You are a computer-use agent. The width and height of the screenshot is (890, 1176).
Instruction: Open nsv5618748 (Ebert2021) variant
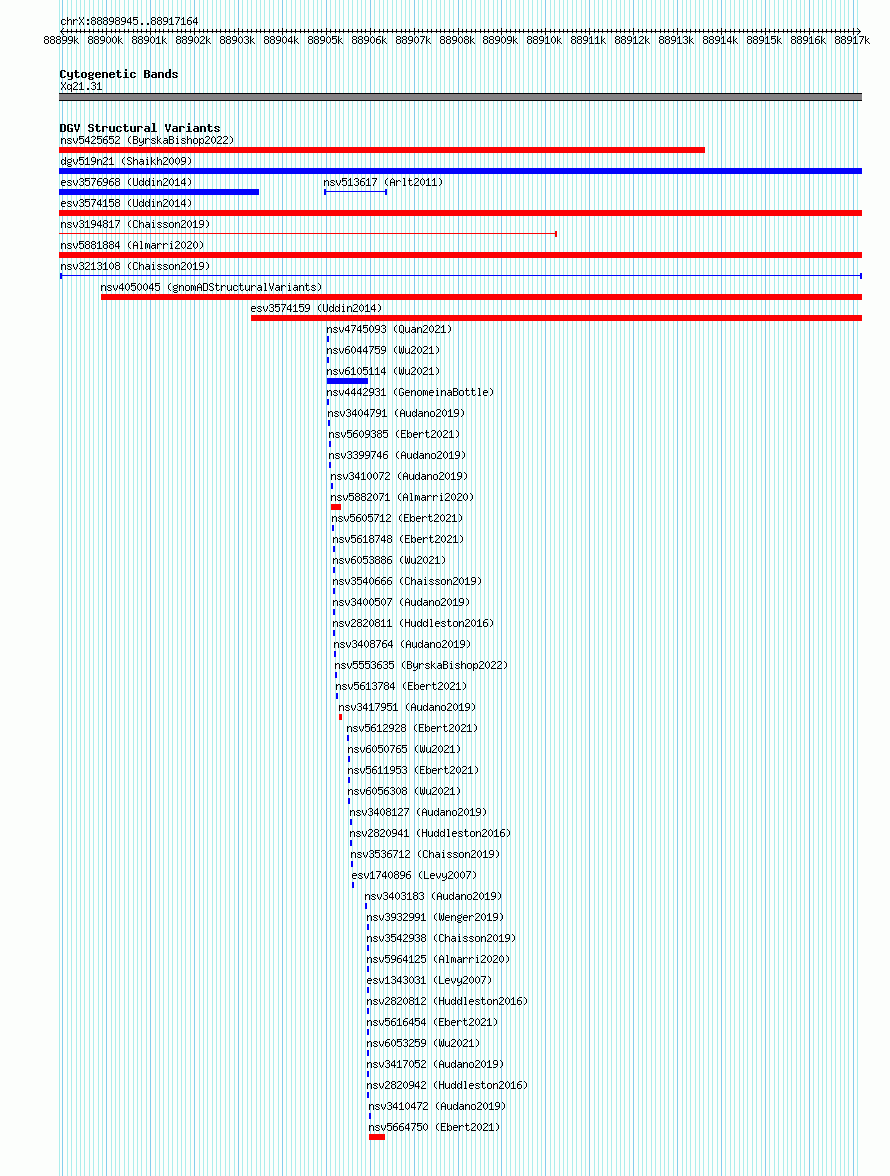(398, 539)
